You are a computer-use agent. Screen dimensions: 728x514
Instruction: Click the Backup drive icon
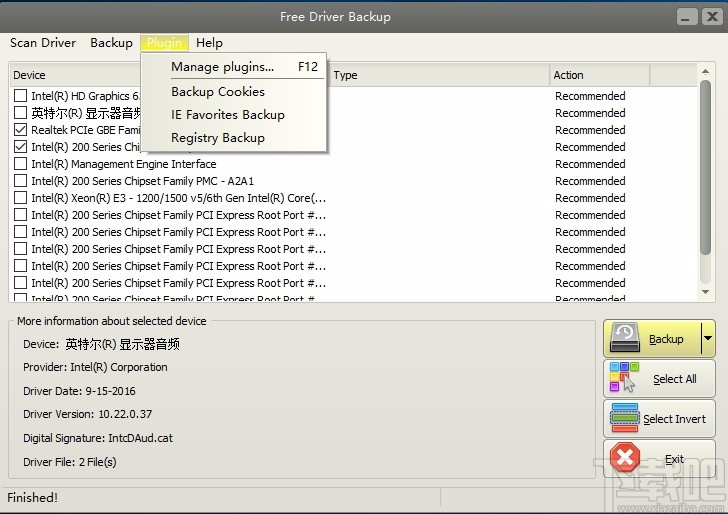[624, 339]
